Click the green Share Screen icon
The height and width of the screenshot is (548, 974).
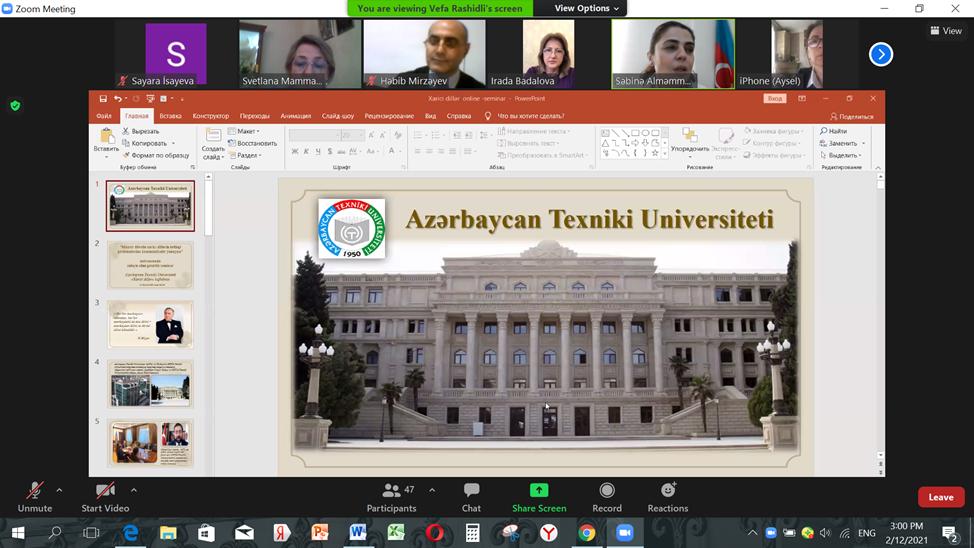(x=539, y=491)
